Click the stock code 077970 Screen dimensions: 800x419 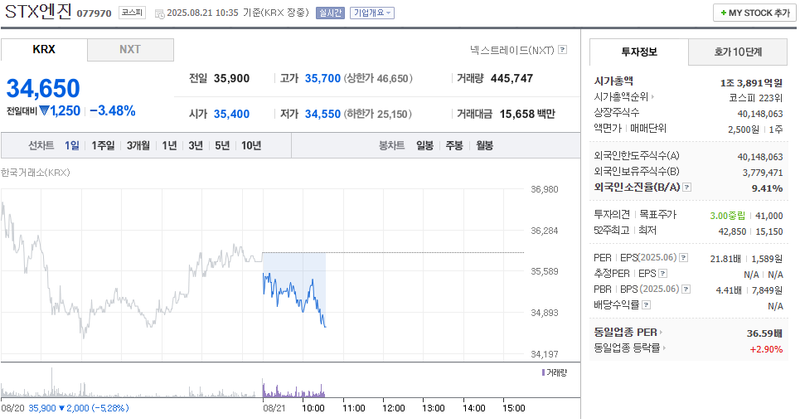94,13
